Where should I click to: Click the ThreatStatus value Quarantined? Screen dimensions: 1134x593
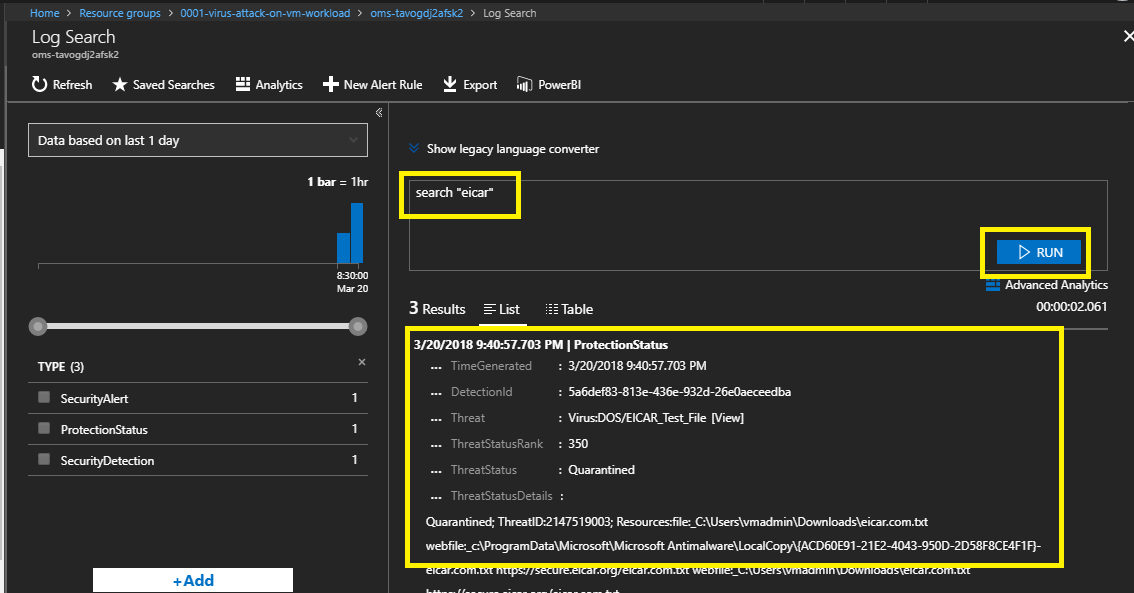pyautogui.click(x=602, y=470)
